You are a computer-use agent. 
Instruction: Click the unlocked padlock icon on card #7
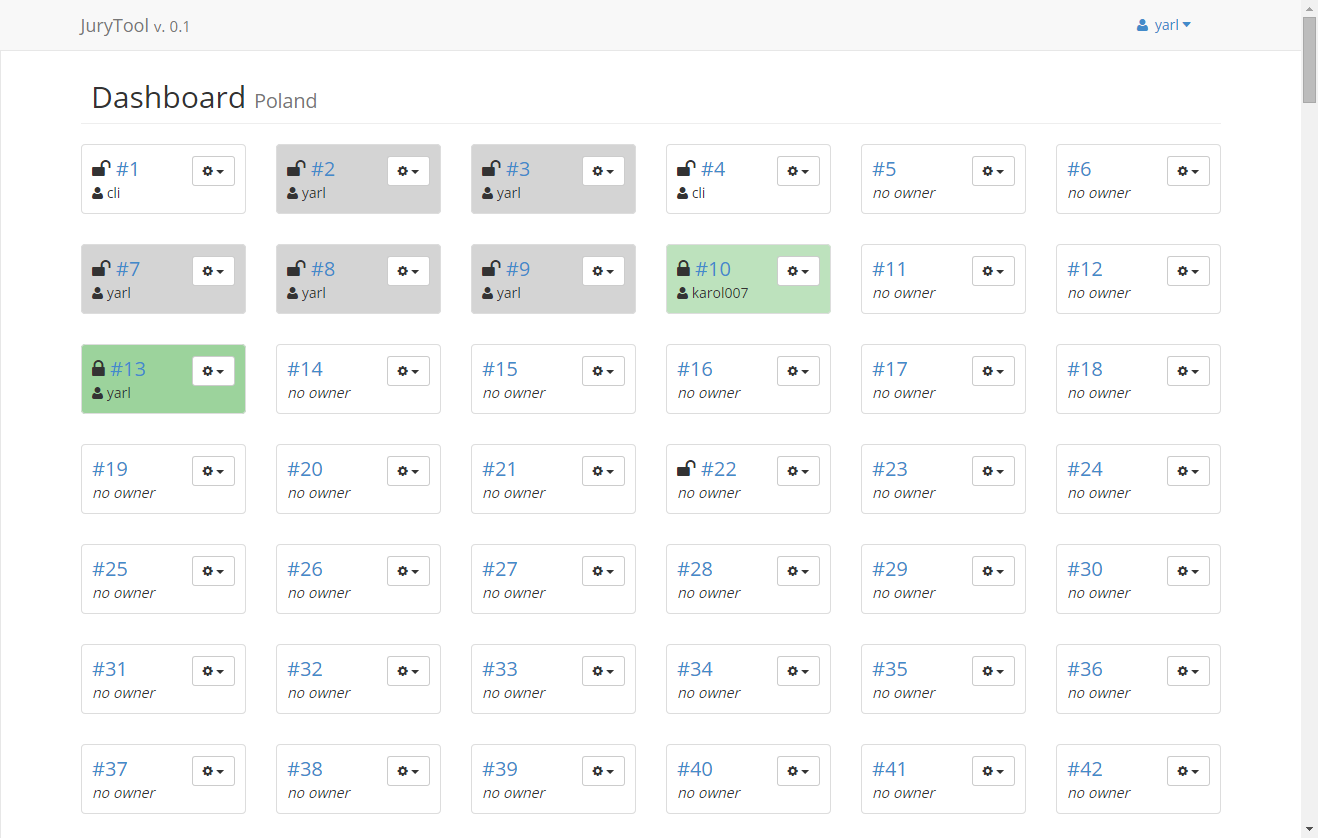click(x=101, y=269)
